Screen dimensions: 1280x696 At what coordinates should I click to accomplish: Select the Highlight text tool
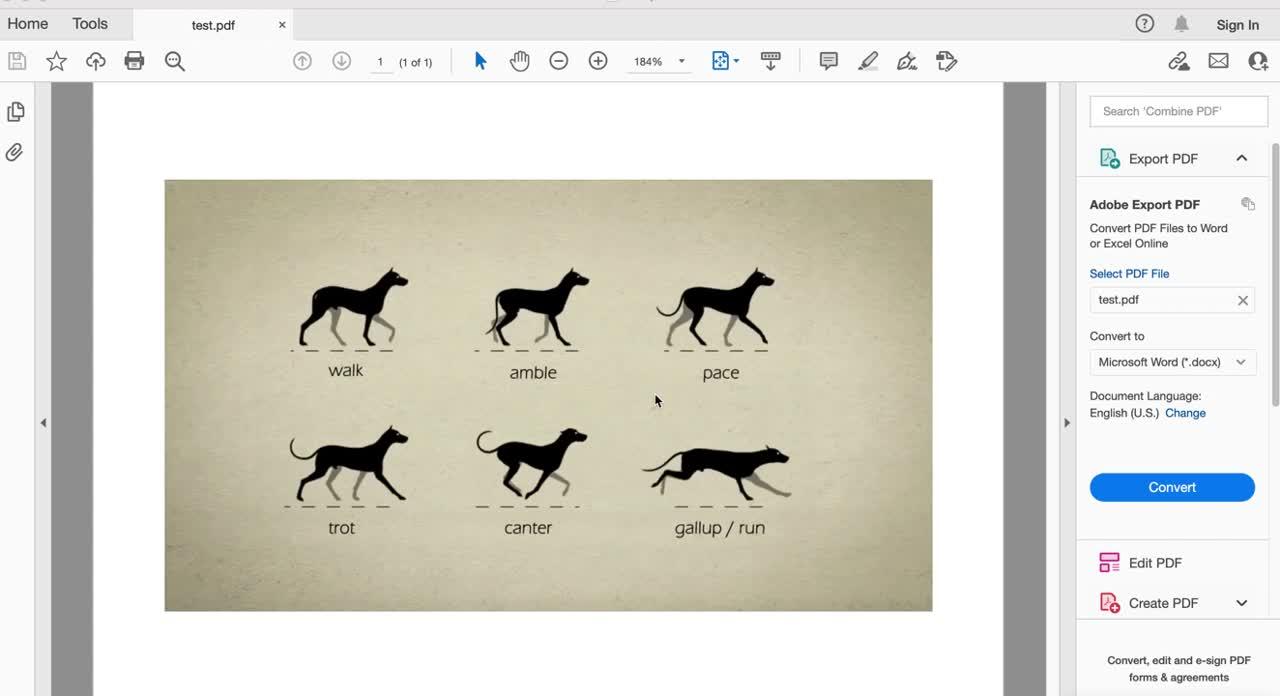867,61
